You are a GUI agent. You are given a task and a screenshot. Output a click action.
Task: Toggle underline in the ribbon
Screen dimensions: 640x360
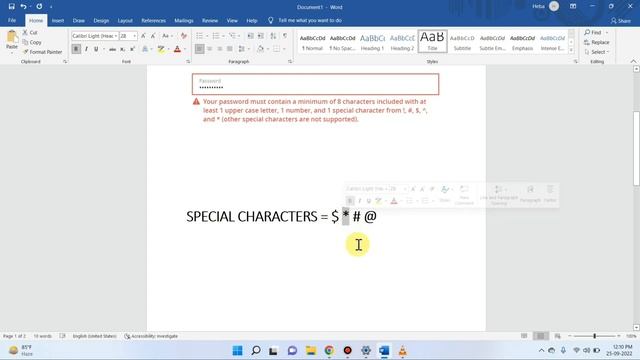click(x=96, y=49)
